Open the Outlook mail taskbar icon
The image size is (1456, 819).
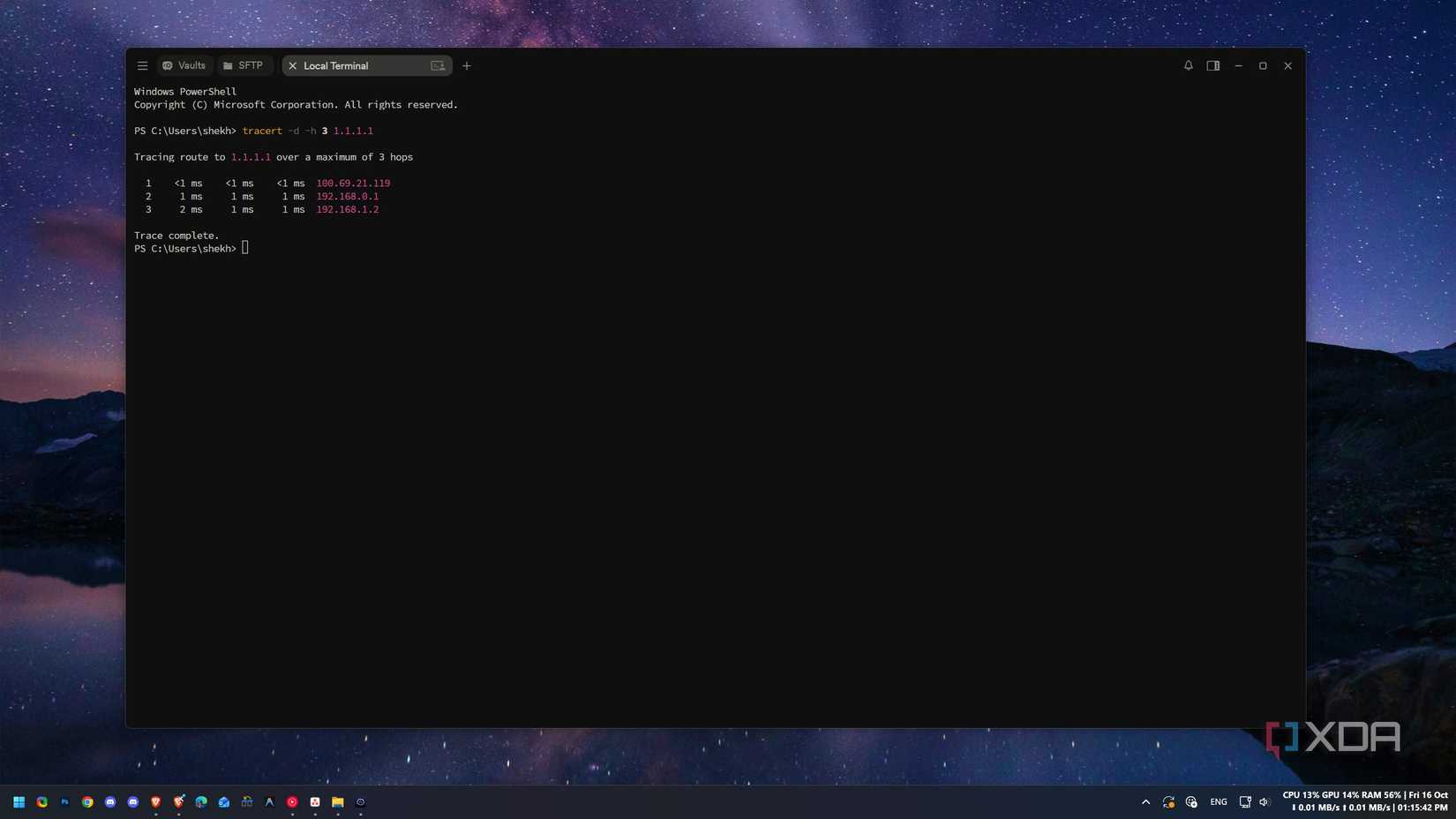pyautogui.click(x=224, y=802)
